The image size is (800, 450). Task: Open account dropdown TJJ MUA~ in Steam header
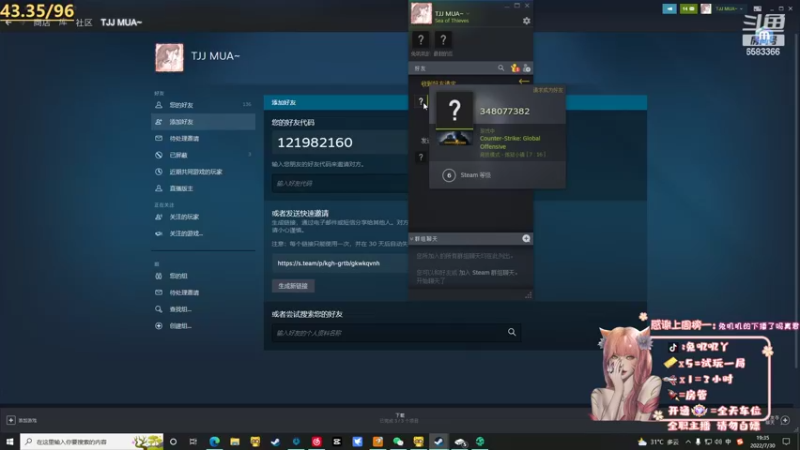pos(729,9)
